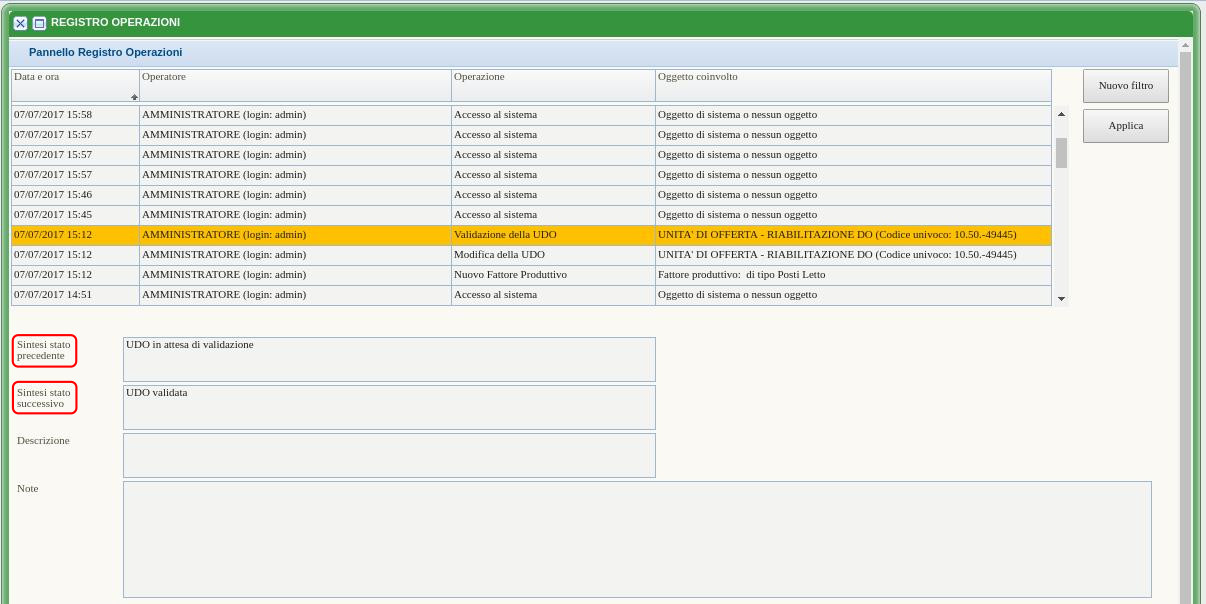Click the sort arrow in Data e ora header
Viewport: 1206px width, 604px height.
134,97
